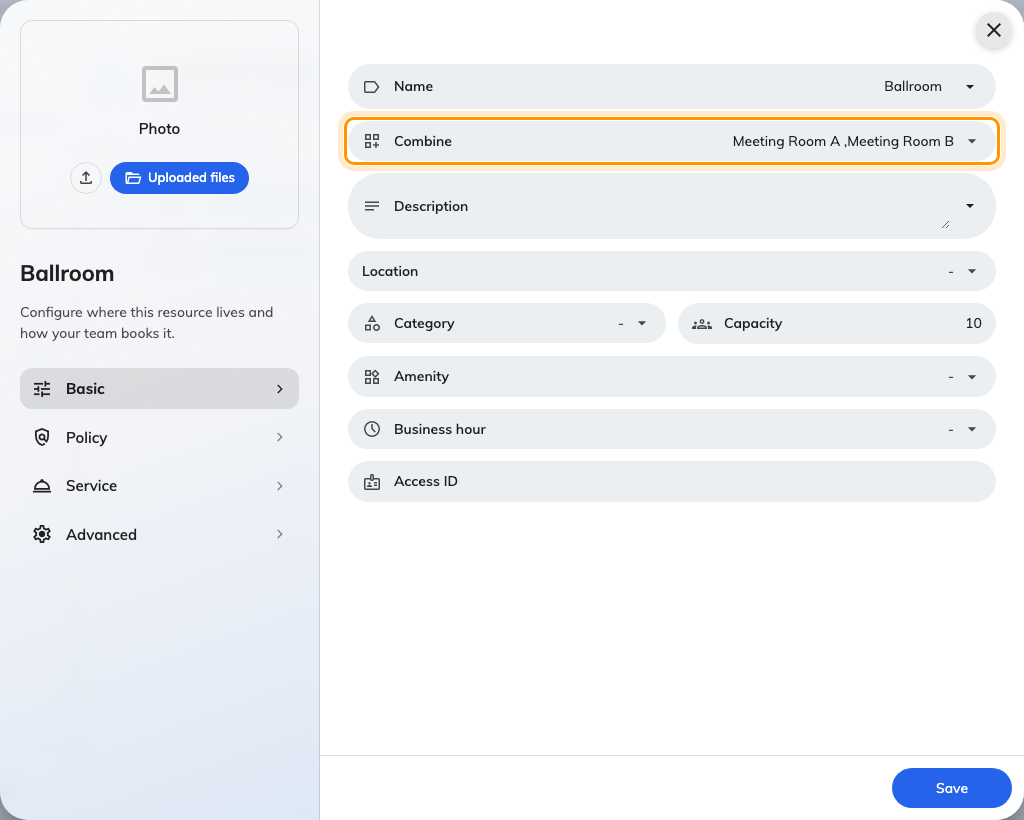Switch to the Advanced section
The height and width of the screenshot is (820, 1024).
tap(159, 534)
